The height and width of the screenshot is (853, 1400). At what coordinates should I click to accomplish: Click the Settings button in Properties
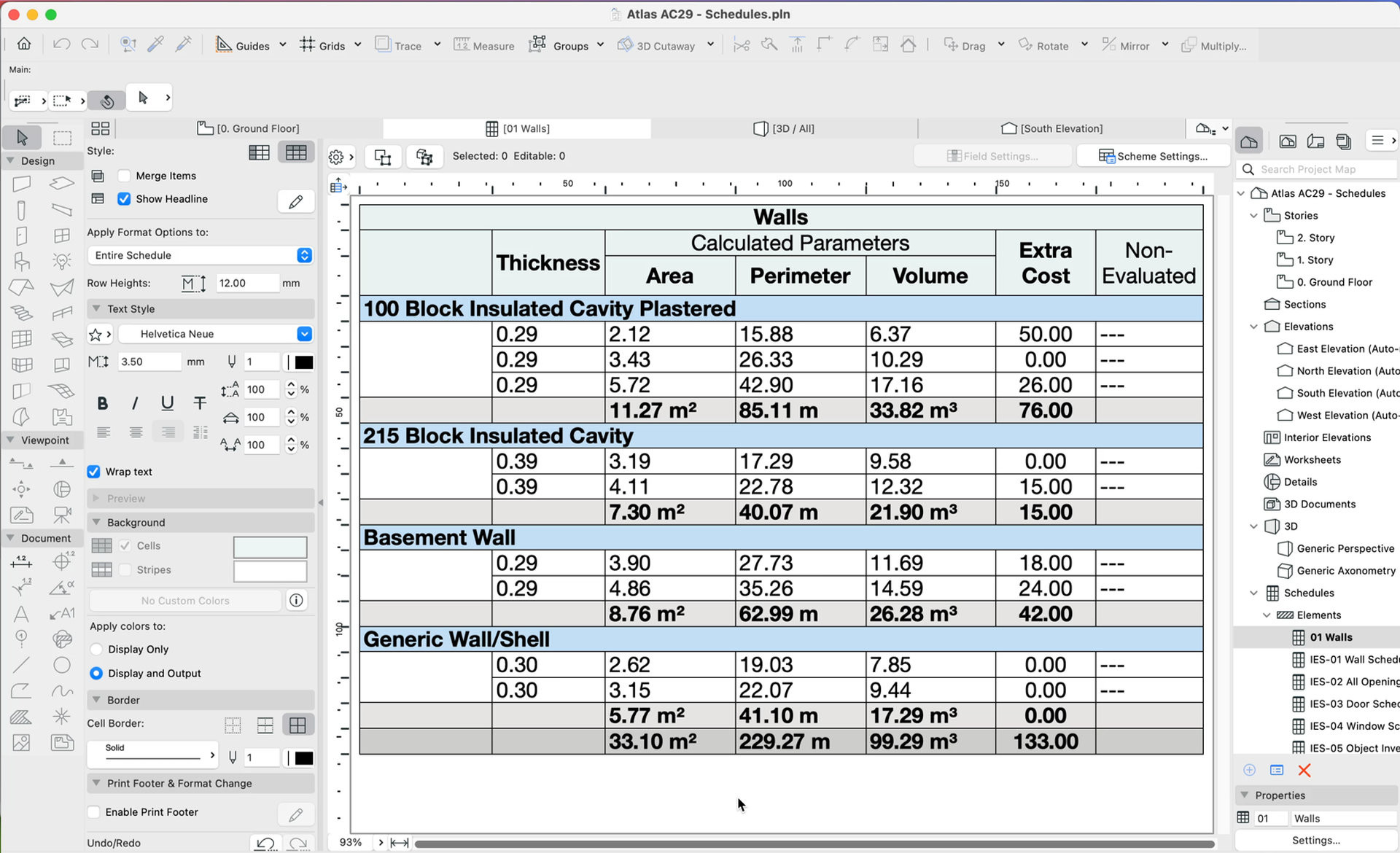coord(1315,840)
